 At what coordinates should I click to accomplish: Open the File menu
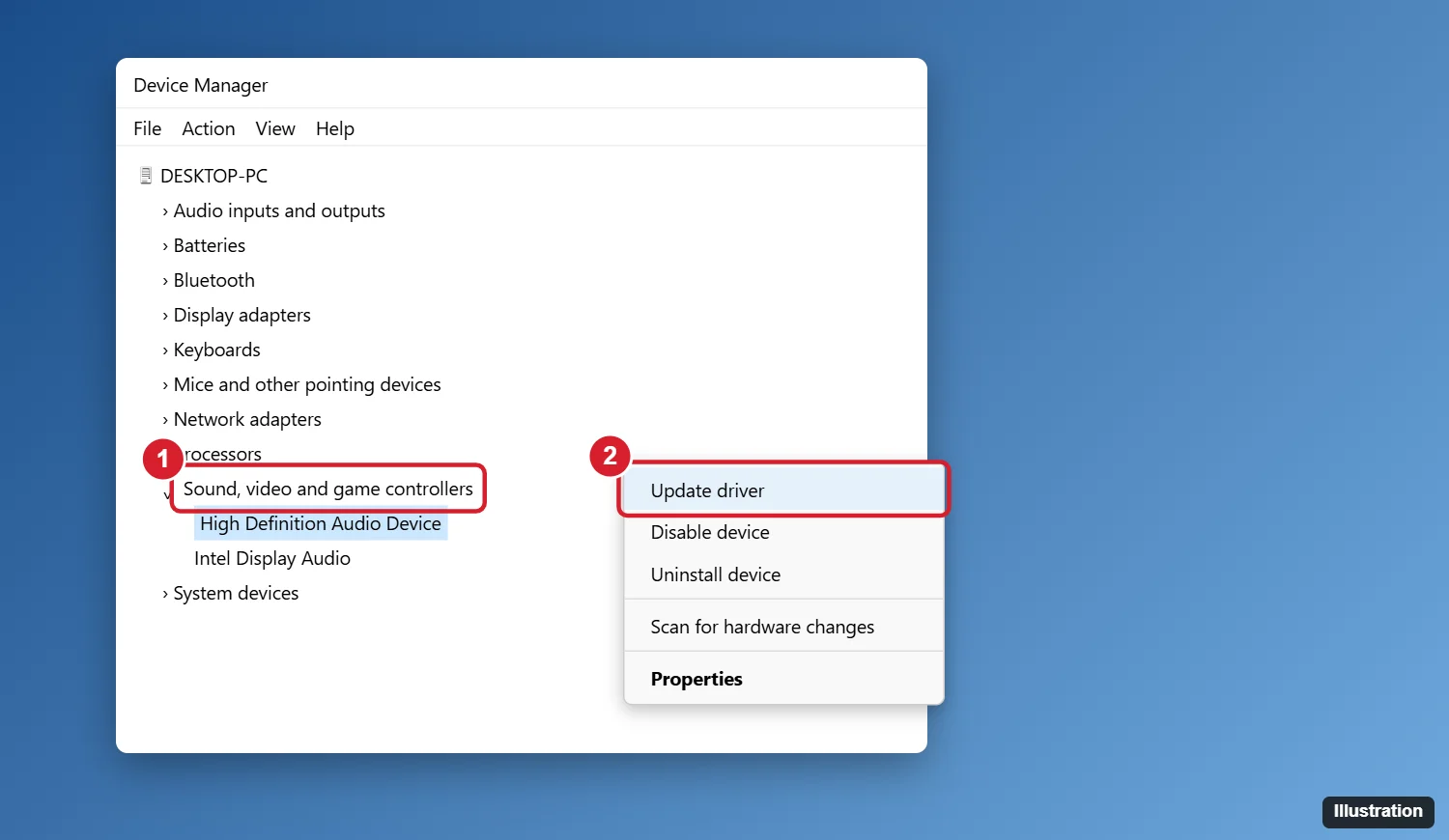click(147, 128)
